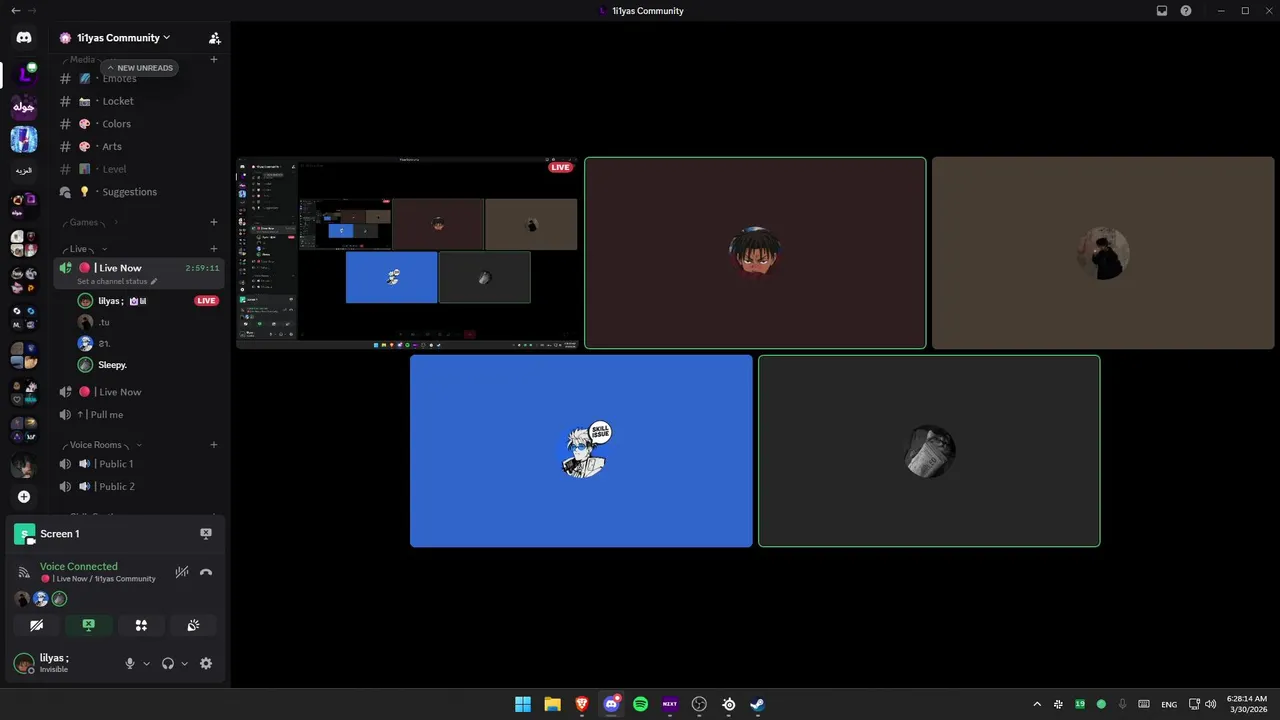
Task: Open OBS Studio from the taskbar
Action: click(699, 704)
